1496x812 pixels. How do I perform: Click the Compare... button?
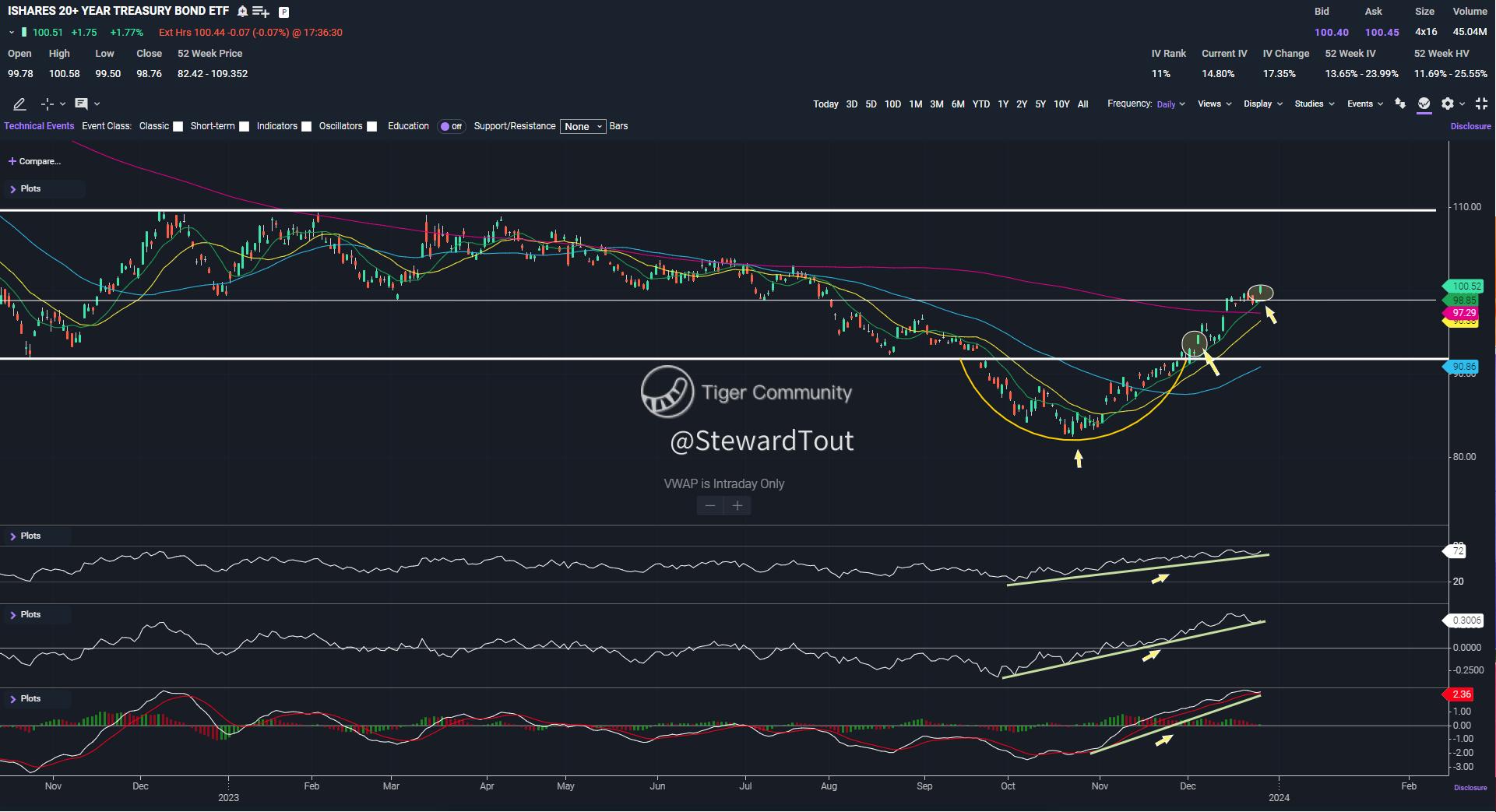(x=34, y=162)
